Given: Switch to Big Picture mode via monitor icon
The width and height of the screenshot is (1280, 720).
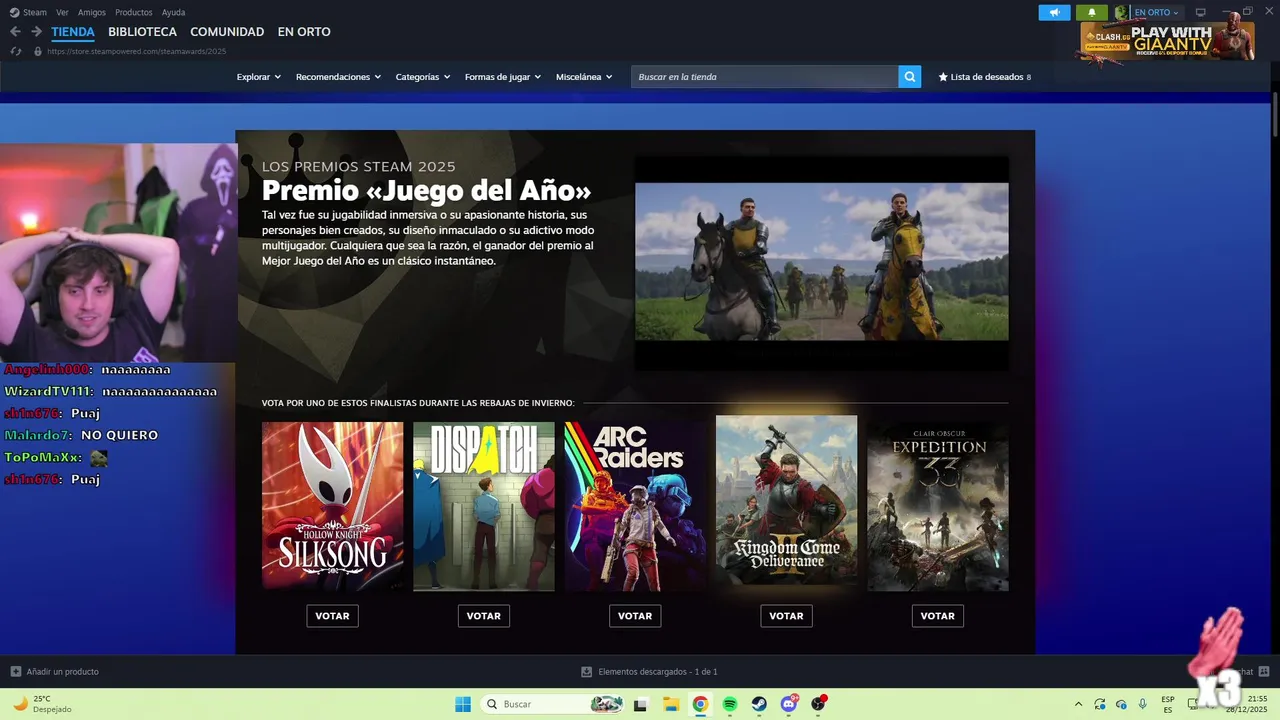Looking at the screenshot, I should point(1201,12).
